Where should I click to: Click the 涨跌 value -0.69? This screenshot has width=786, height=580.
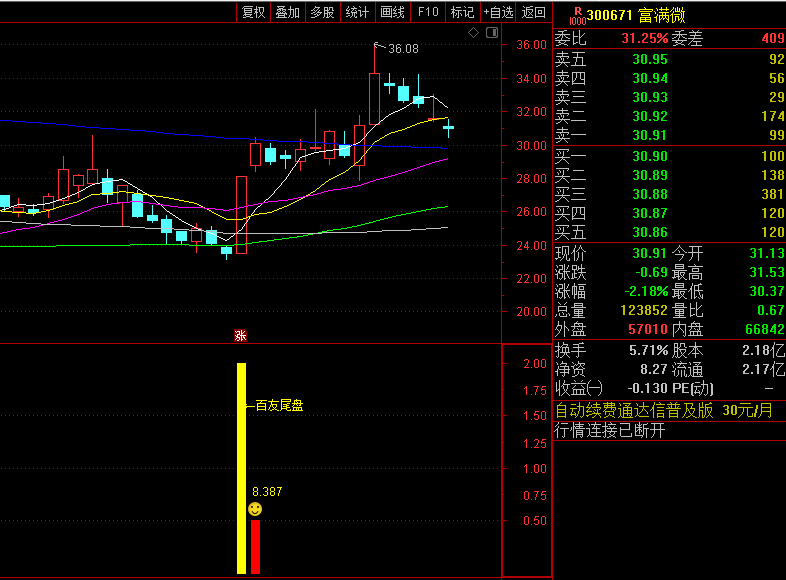(652, 273)
